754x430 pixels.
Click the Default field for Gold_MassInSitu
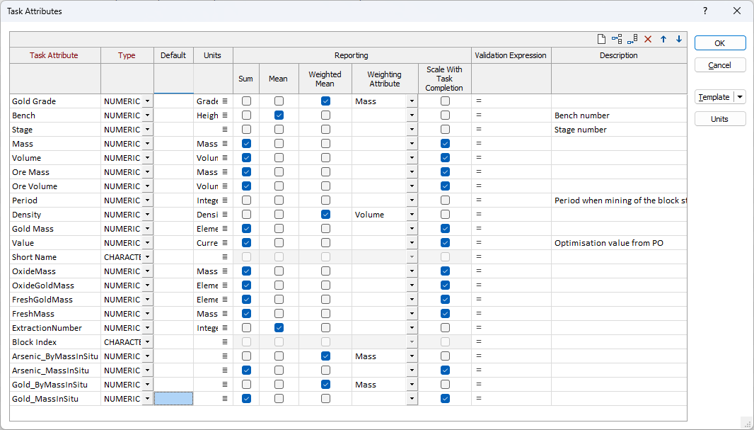(x=173, y=399)
